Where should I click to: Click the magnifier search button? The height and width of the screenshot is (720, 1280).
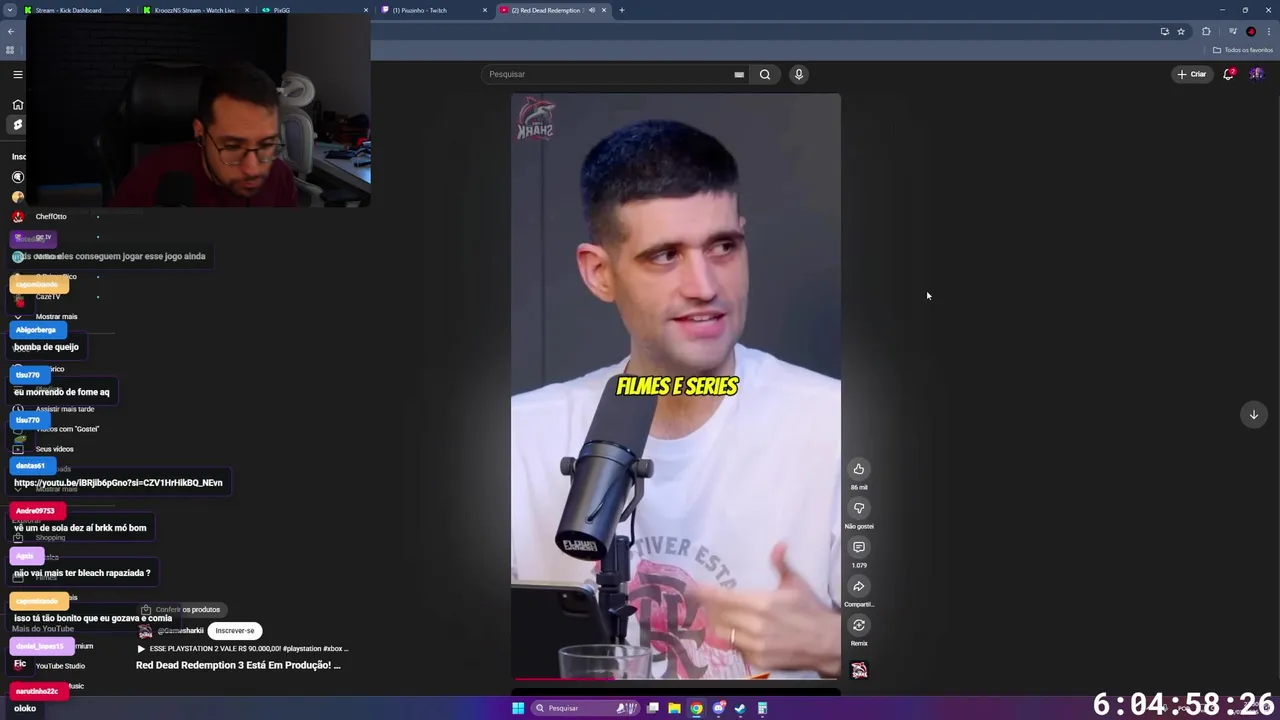pos(765,74)
